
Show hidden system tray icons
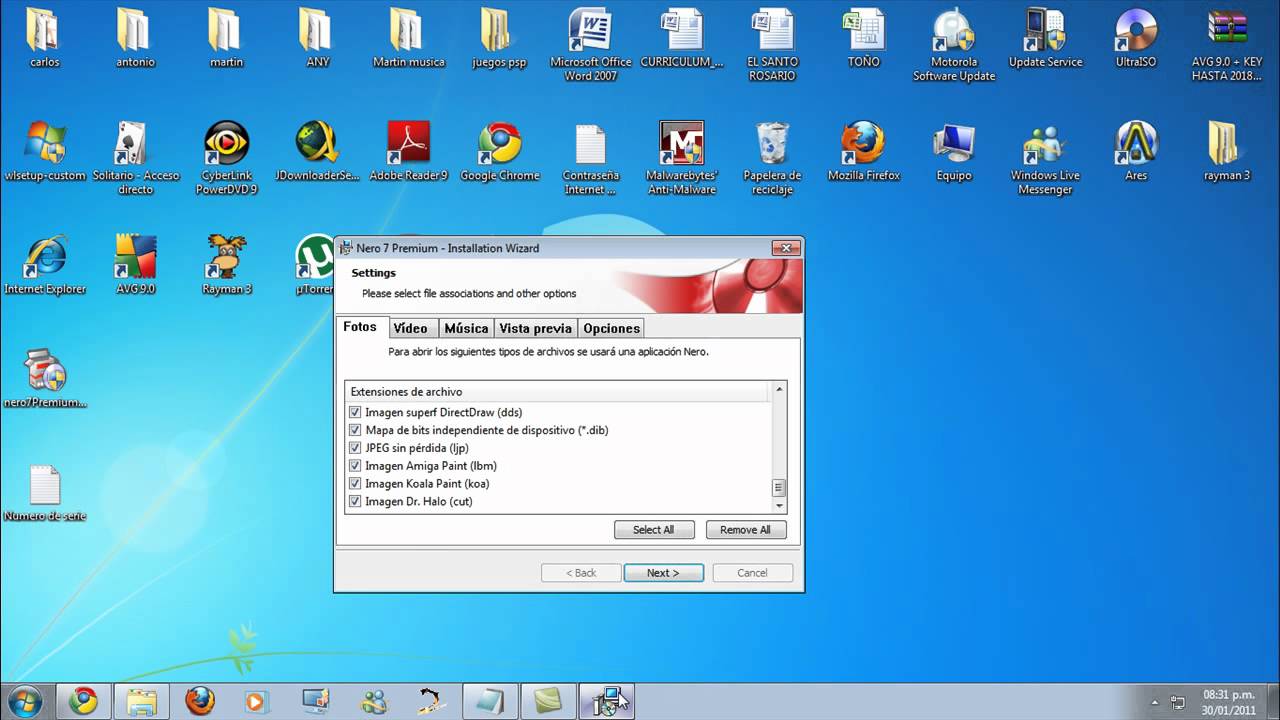(1155, 702)
